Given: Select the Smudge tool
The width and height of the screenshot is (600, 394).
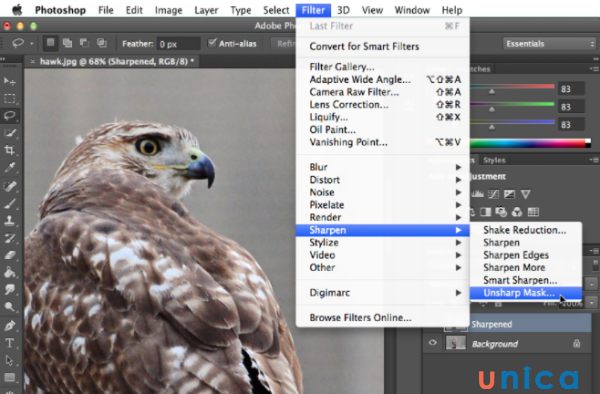Looking at the screenshot, I should coord(10,290).
